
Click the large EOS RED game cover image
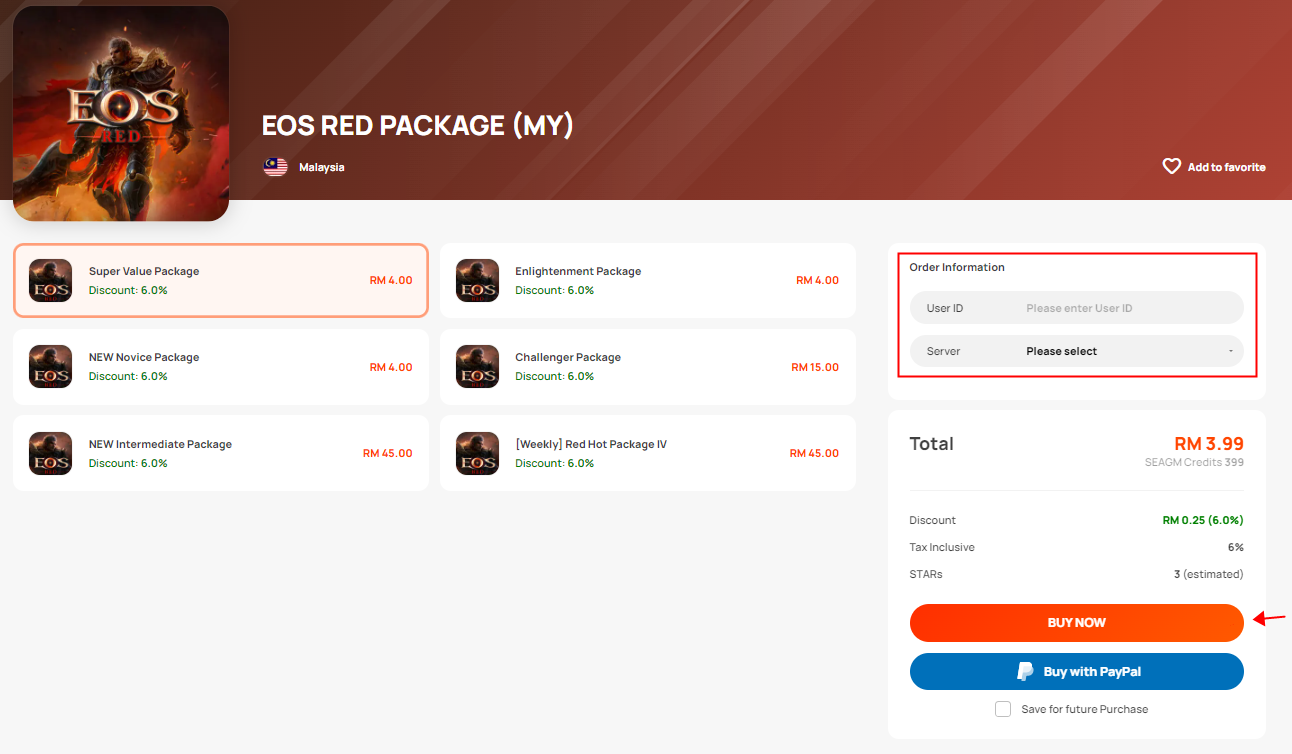121,113
